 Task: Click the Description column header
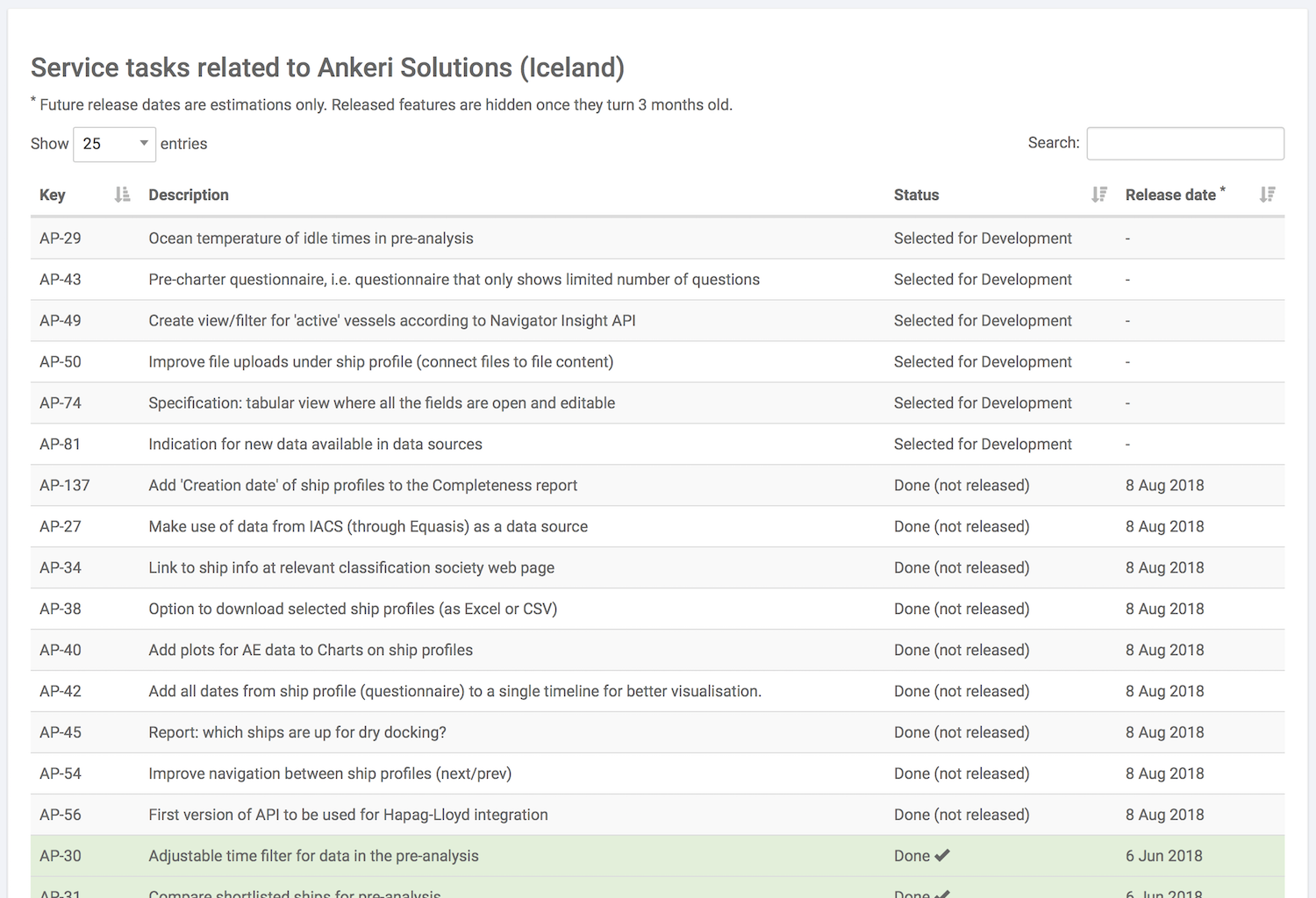coord(189,195)
